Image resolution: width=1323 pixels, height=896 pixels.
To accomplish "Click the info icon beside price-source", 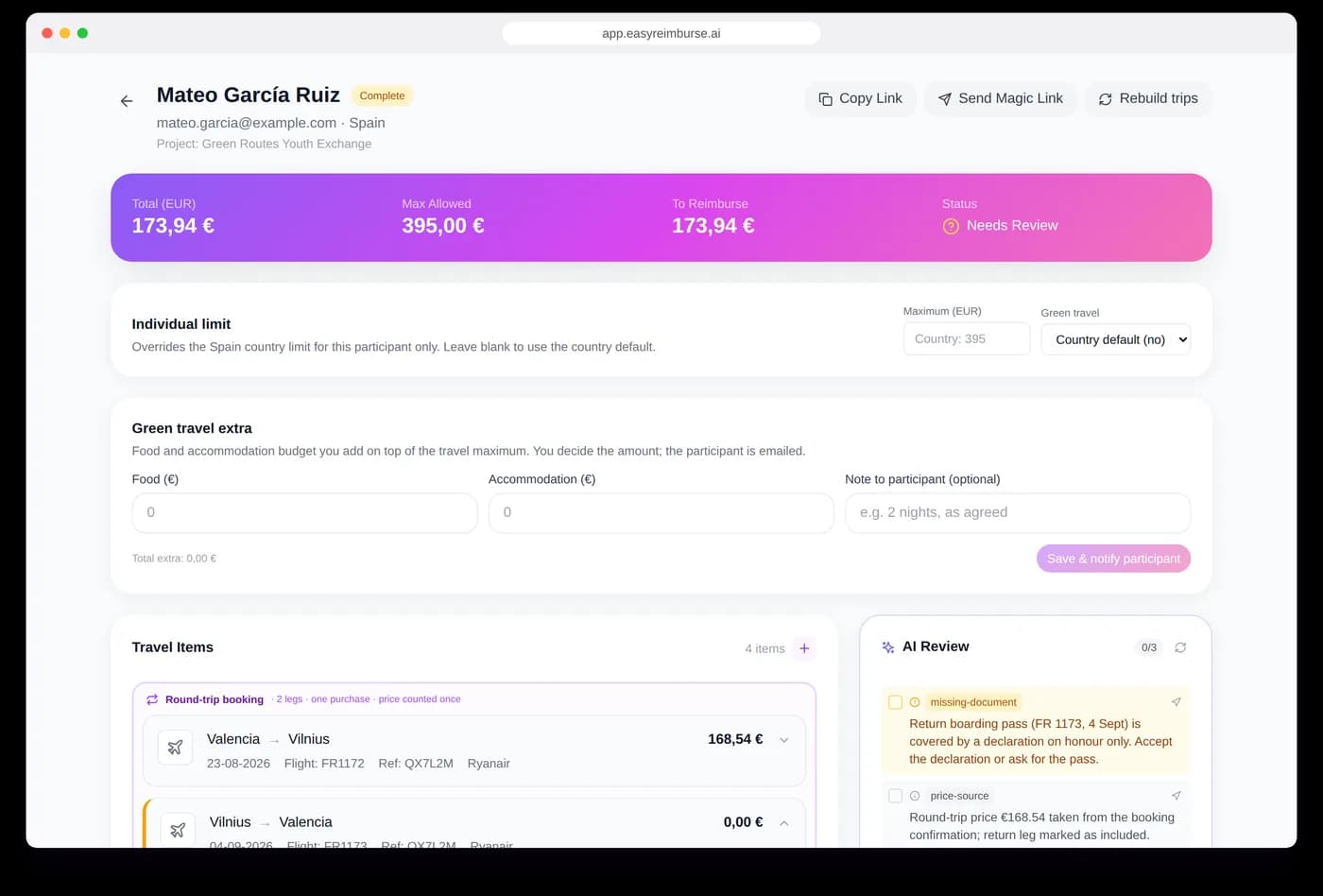I will point(915,796).
